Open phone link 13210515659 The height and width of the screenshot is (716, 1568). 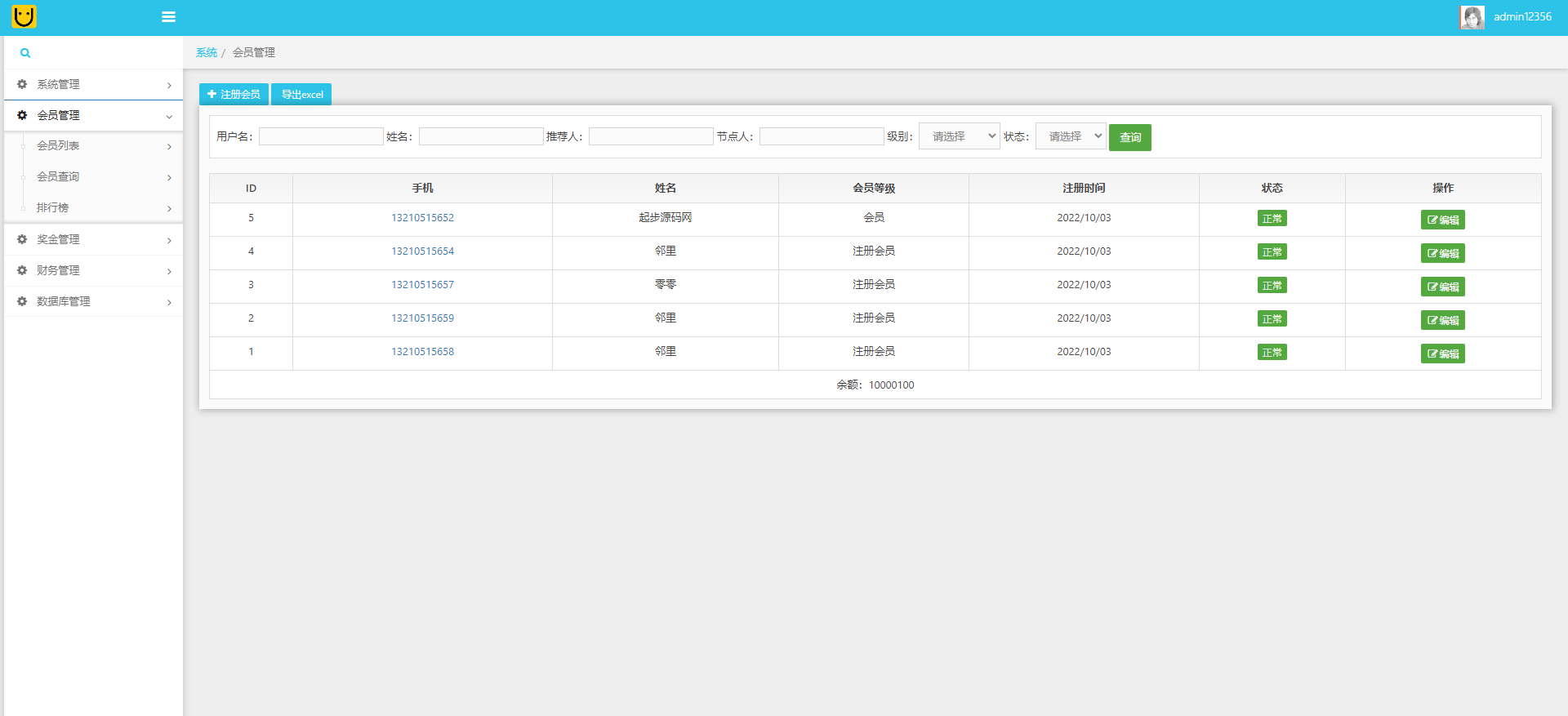[x=422, y=318]
